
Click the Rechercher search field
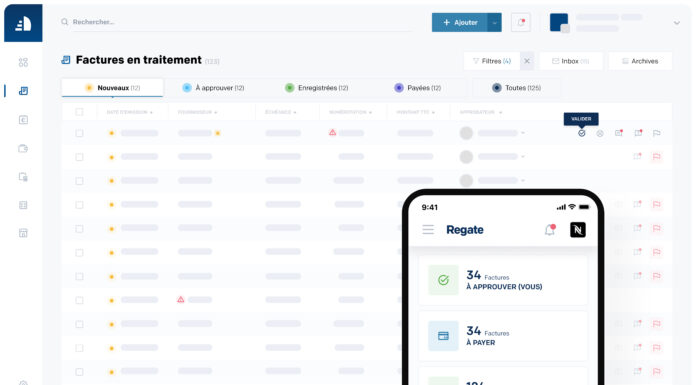point(237,22)
